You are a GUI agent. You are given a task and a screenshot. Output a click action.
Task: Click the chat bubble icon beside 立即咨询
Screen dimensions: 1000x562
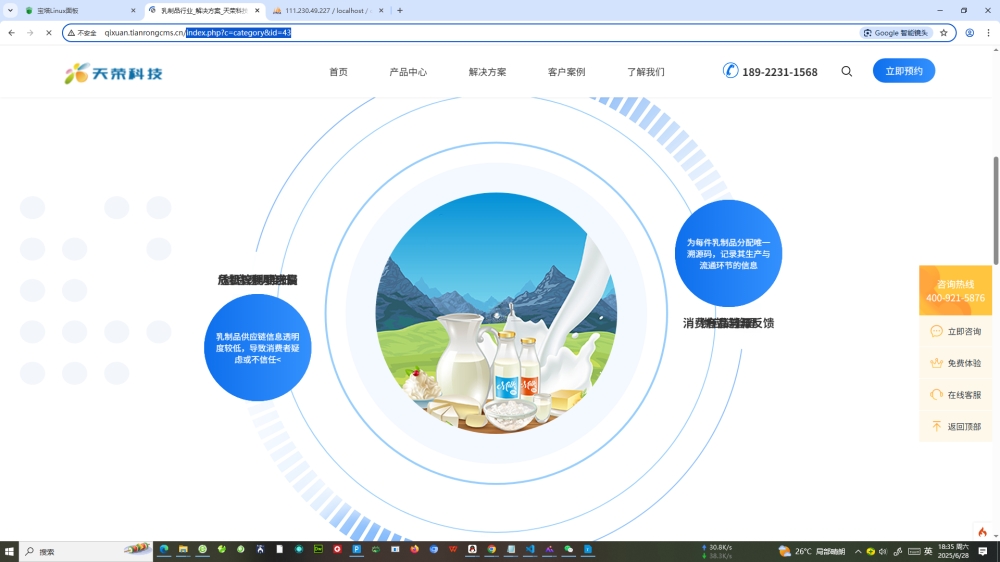coord(936,330)
